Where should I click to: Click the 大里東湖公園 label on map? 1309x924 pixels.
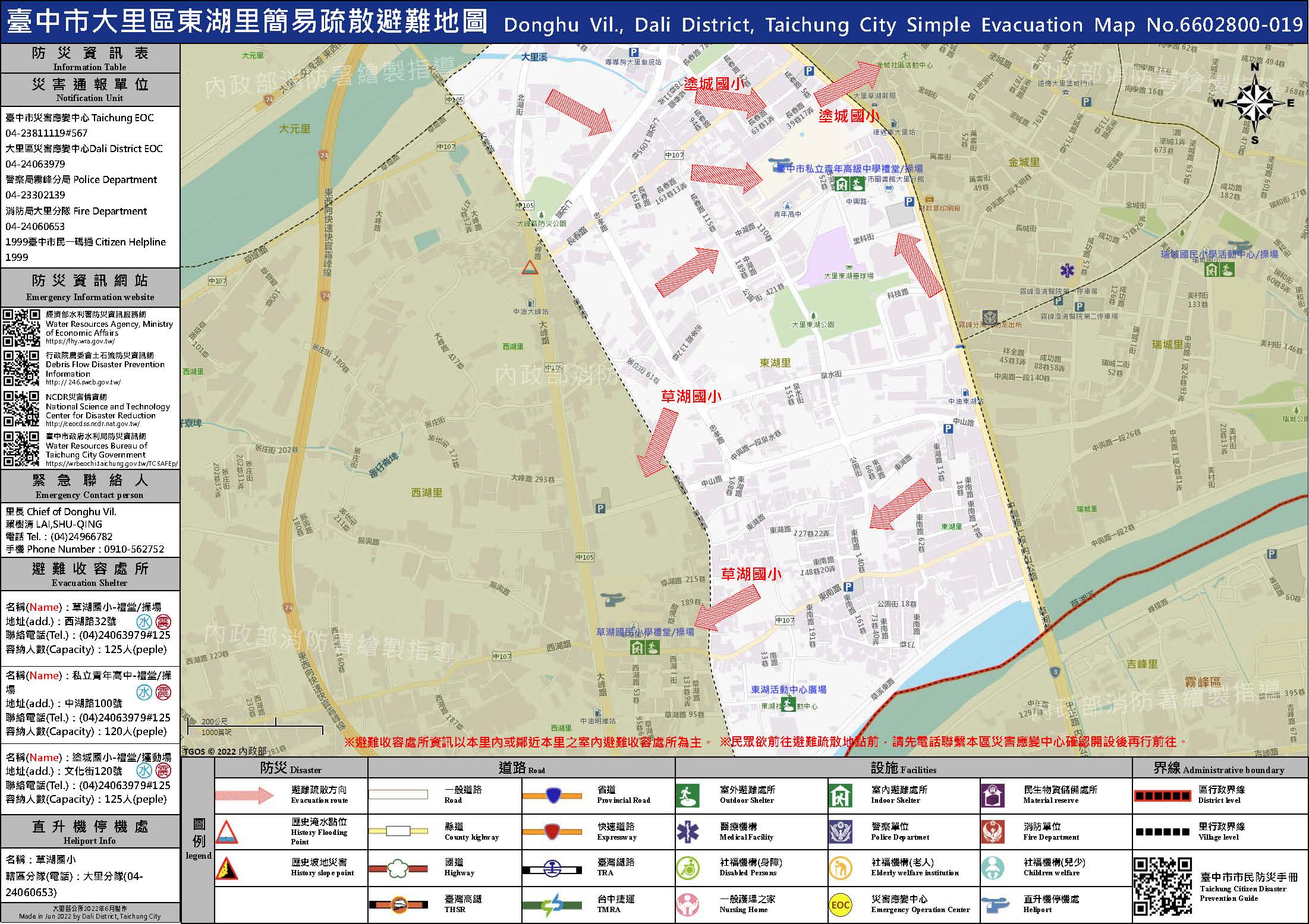[813, 324]
